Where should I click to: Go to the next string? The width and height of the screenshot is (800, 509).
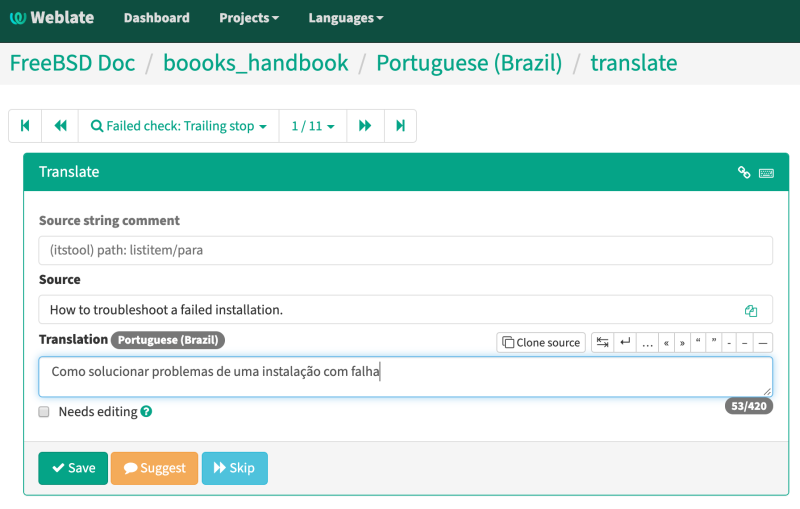[365, 126]
